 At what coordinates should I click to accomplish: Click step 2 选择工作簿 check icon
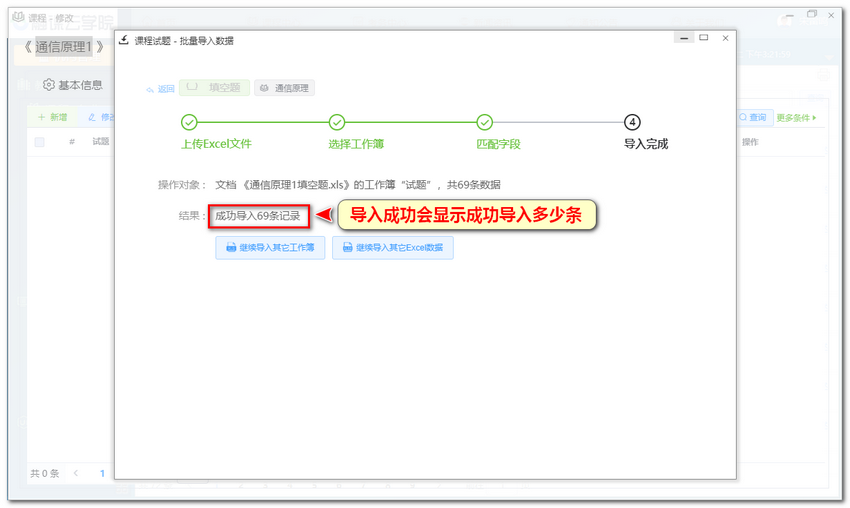point(337,123)
